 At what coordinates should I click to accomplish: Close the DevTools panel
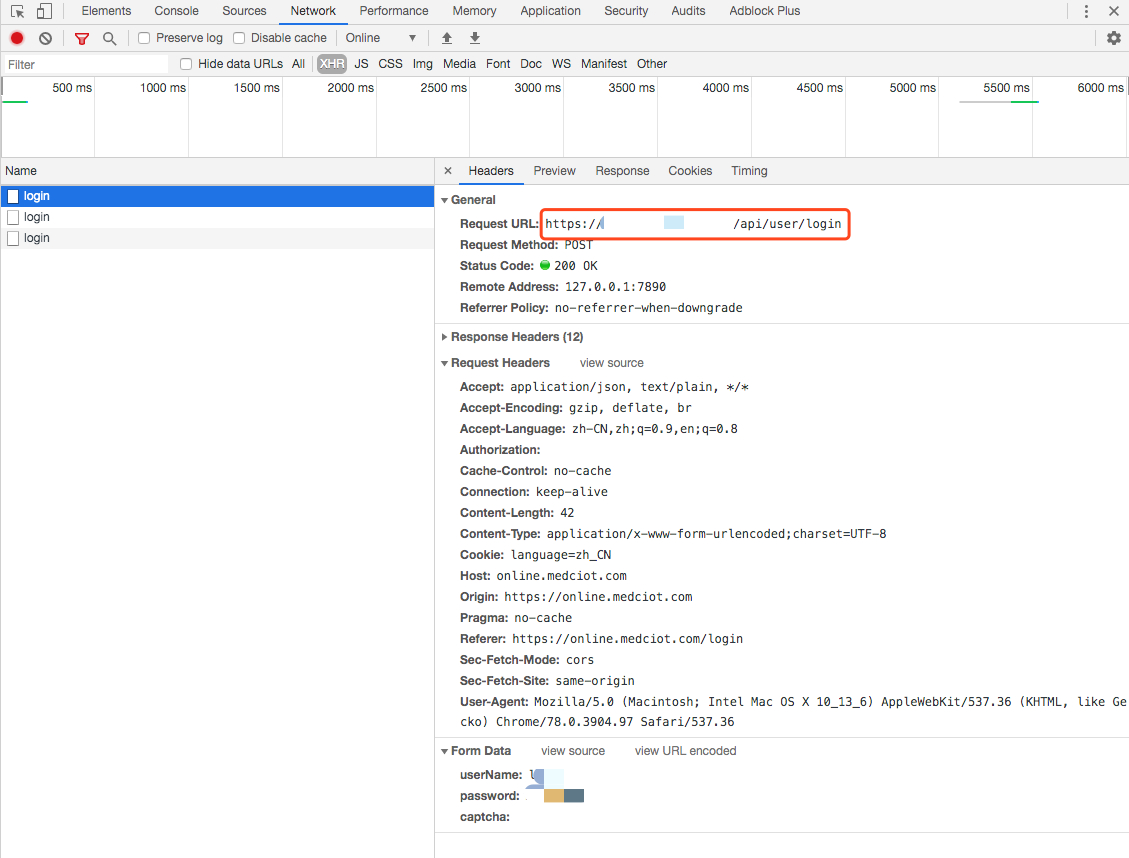point(1113,12)
